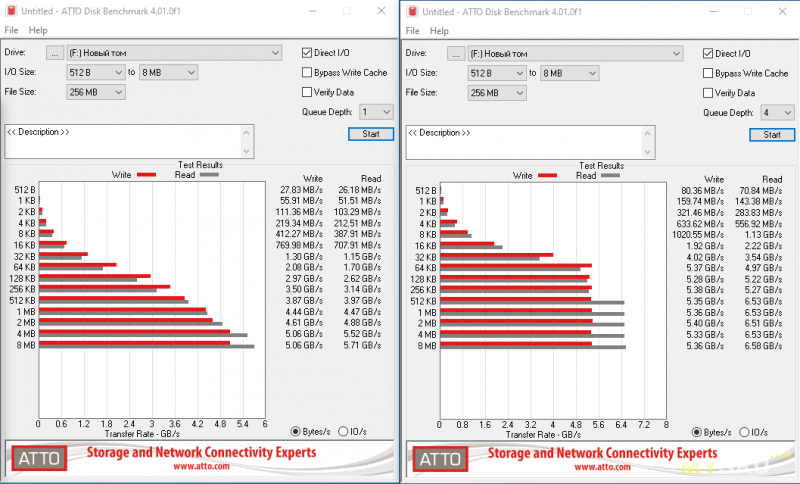
Task: Open File menu in the left window
Action: click(x=11, y=30)
